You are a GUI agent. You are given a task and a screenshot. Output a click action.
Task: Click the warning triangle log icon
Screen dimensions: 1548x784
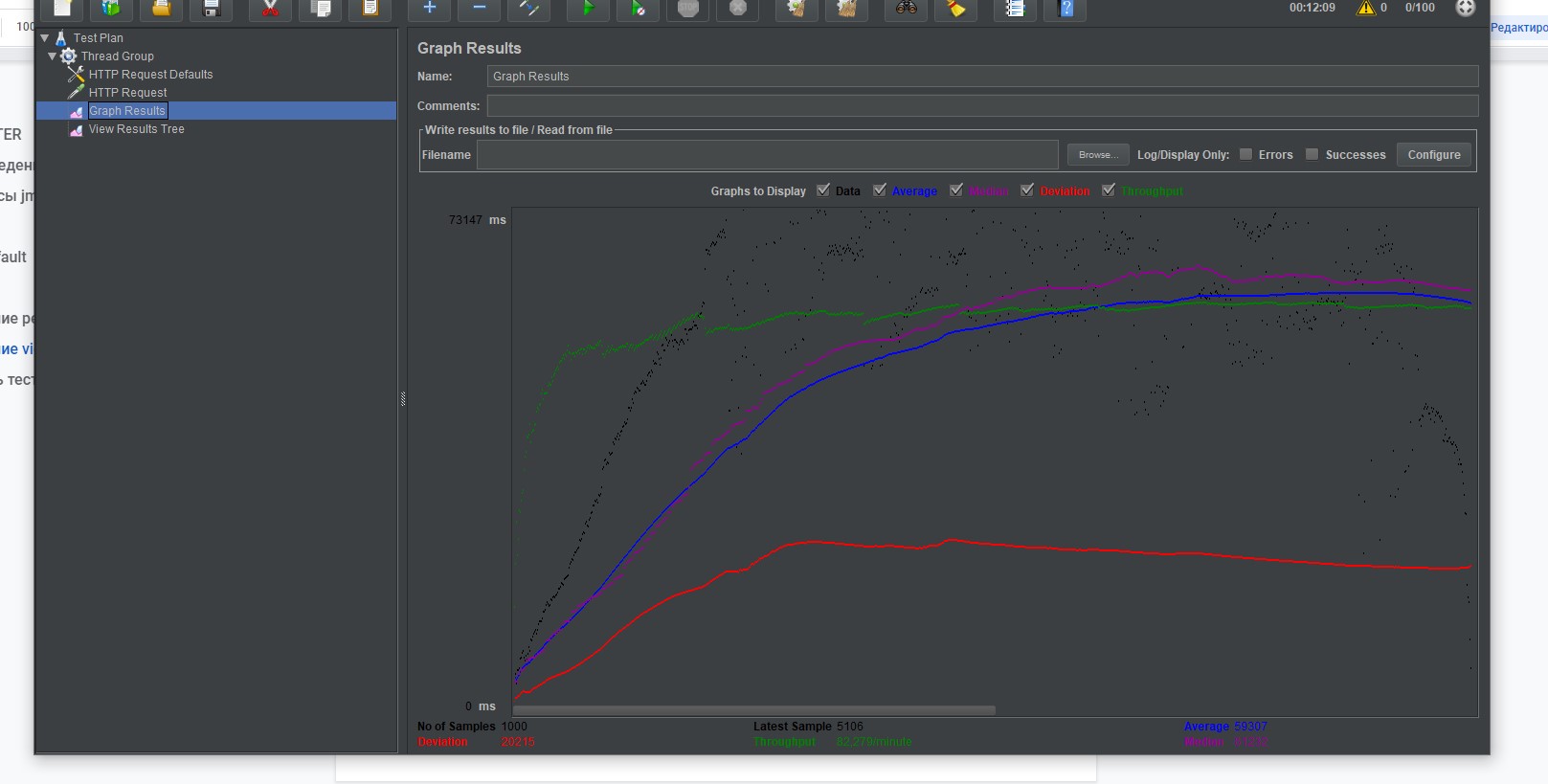[x=1365, y=8]
